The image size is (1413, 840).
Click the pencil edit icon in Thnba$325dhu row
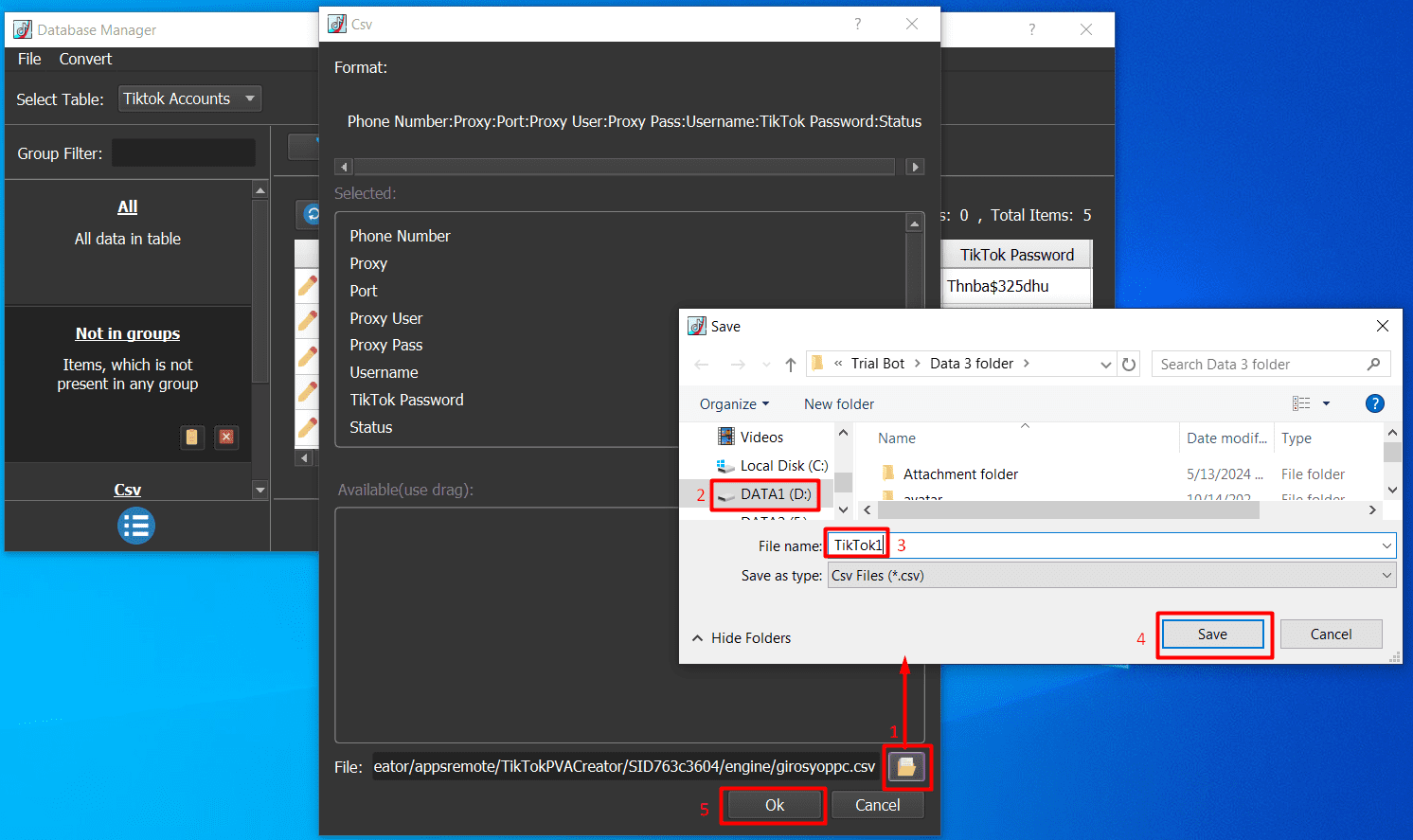coord(307,285)
